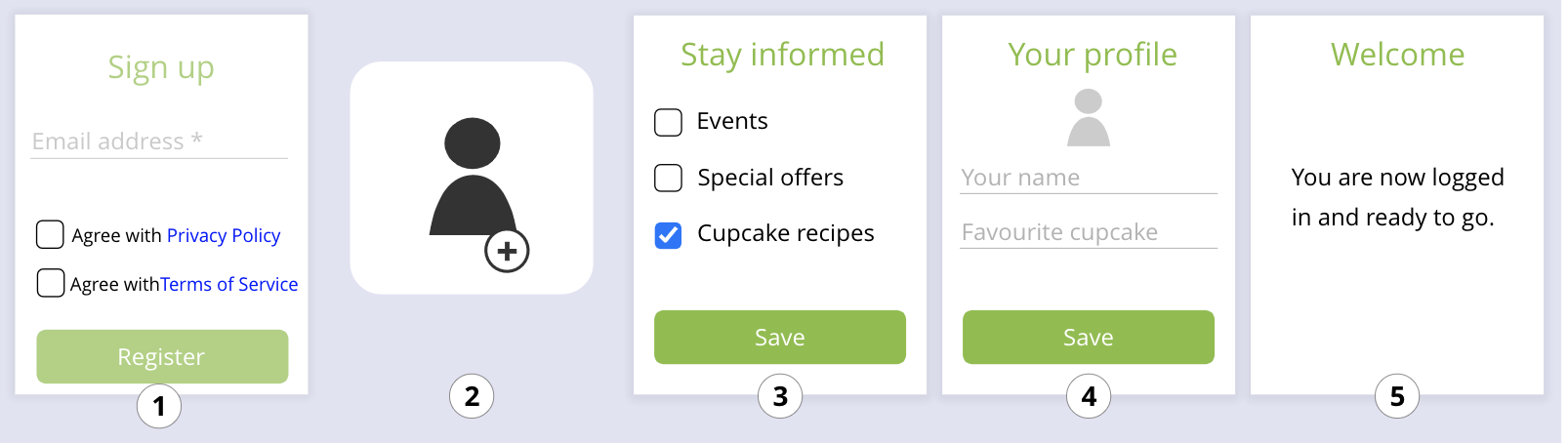Open the Terms of Service link
This screenshot has width=1568, height=443.
(229, 284)
